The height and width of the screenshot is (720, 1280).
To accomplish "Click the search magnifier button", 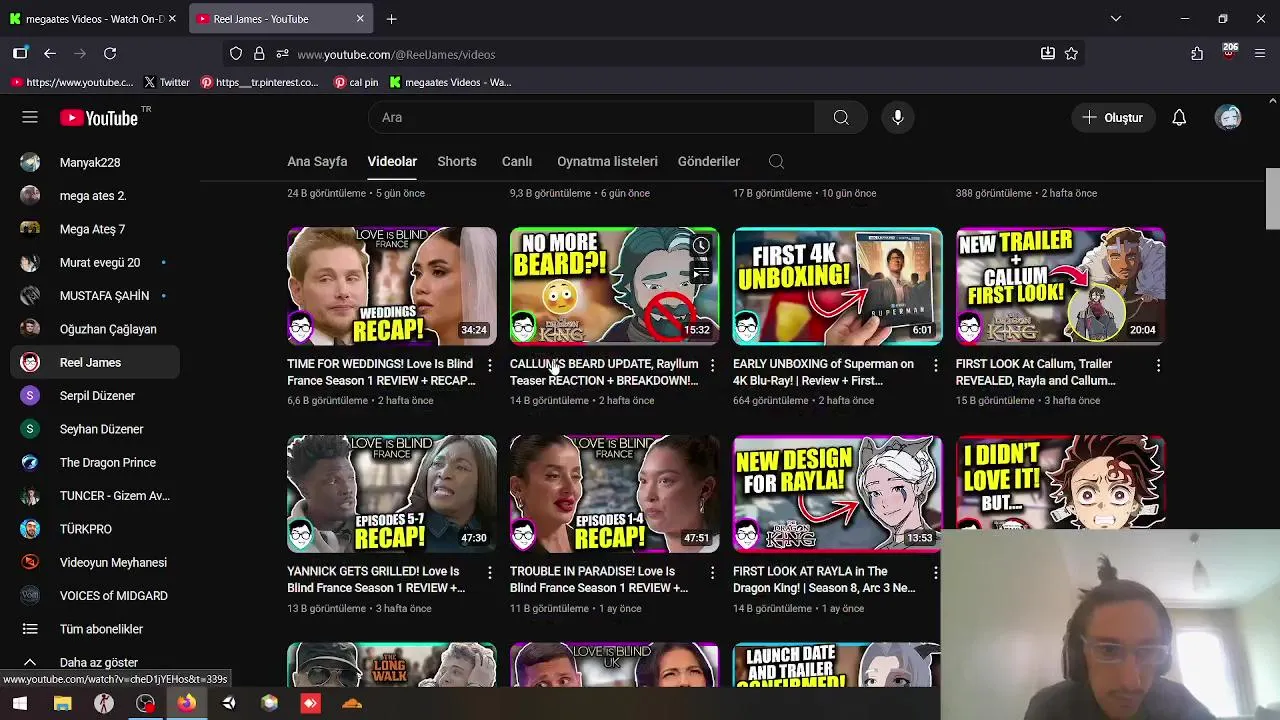I will tap(841, 118).
